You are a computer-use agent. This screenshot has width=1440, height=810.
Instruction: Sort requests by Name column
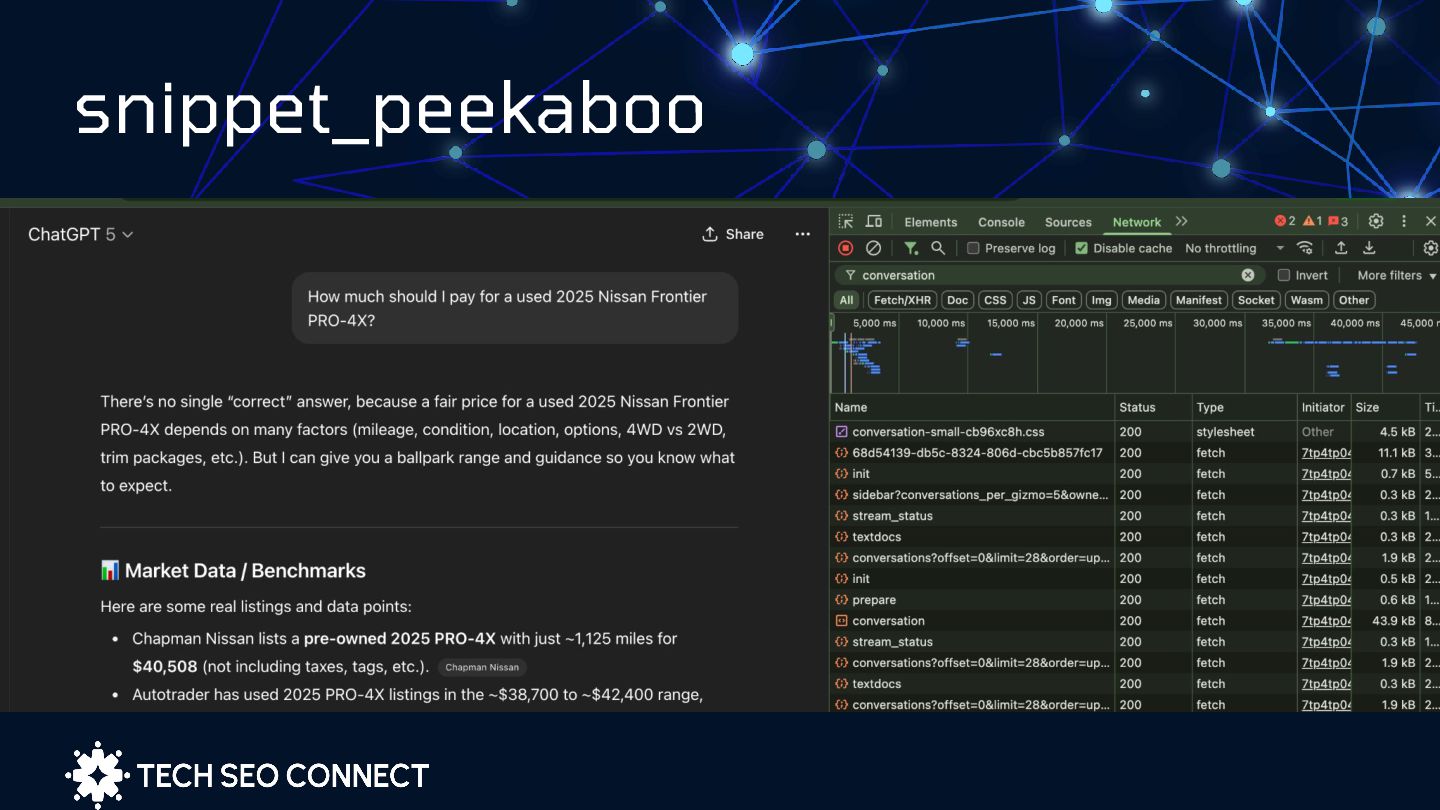point(972,407)
